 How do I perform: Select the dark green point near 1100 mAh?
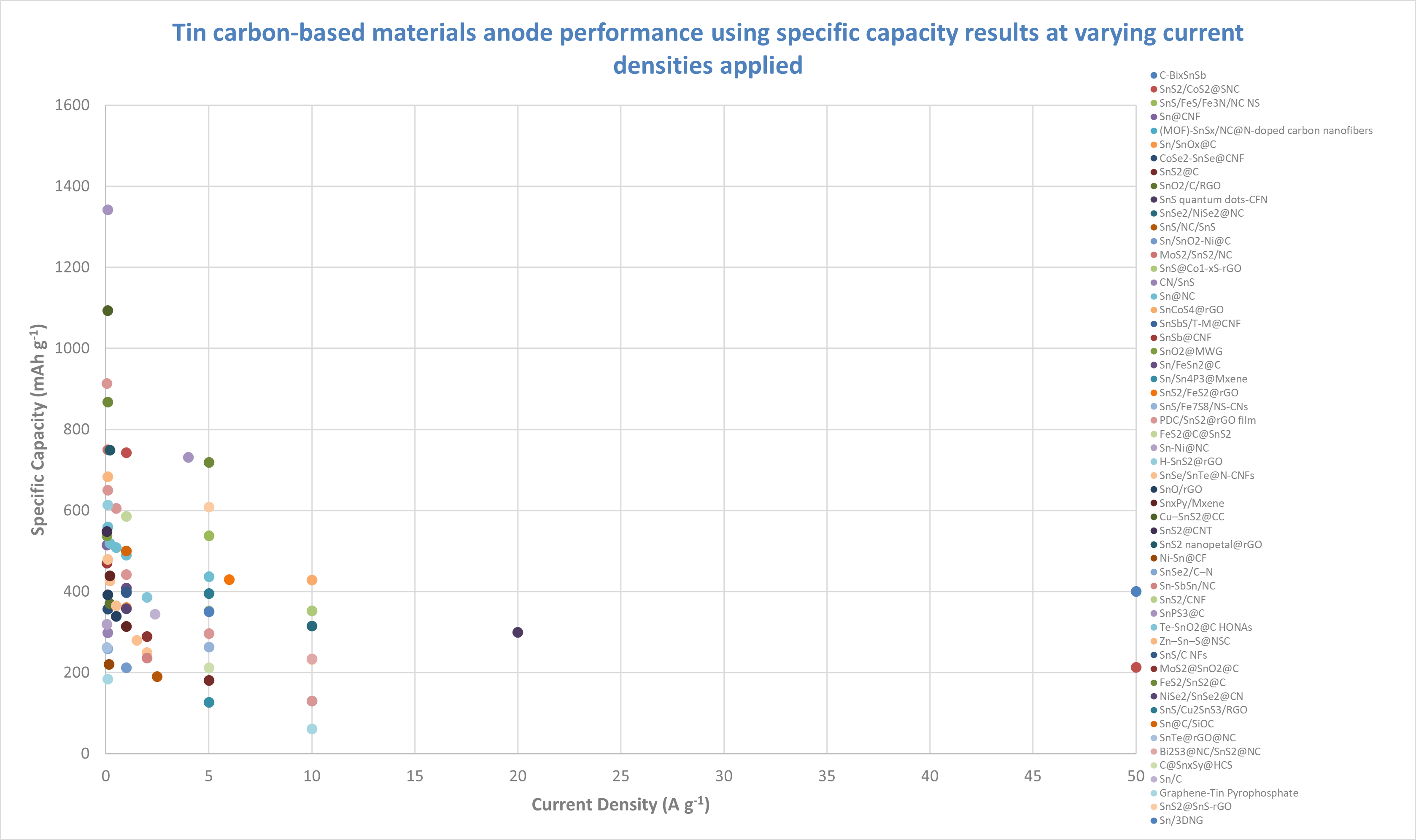click(108, 311)
